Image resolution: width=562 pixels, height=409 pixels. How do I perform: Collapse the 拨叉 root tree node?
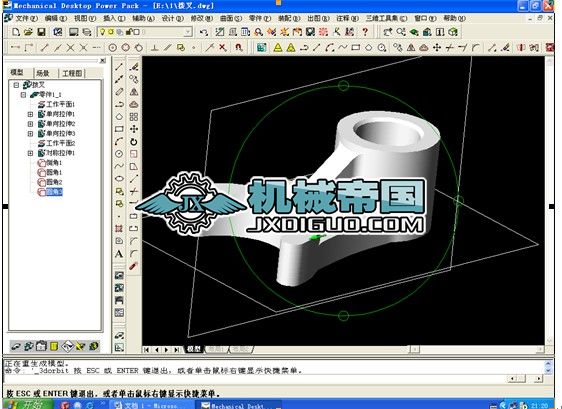(x=16, y=85)
